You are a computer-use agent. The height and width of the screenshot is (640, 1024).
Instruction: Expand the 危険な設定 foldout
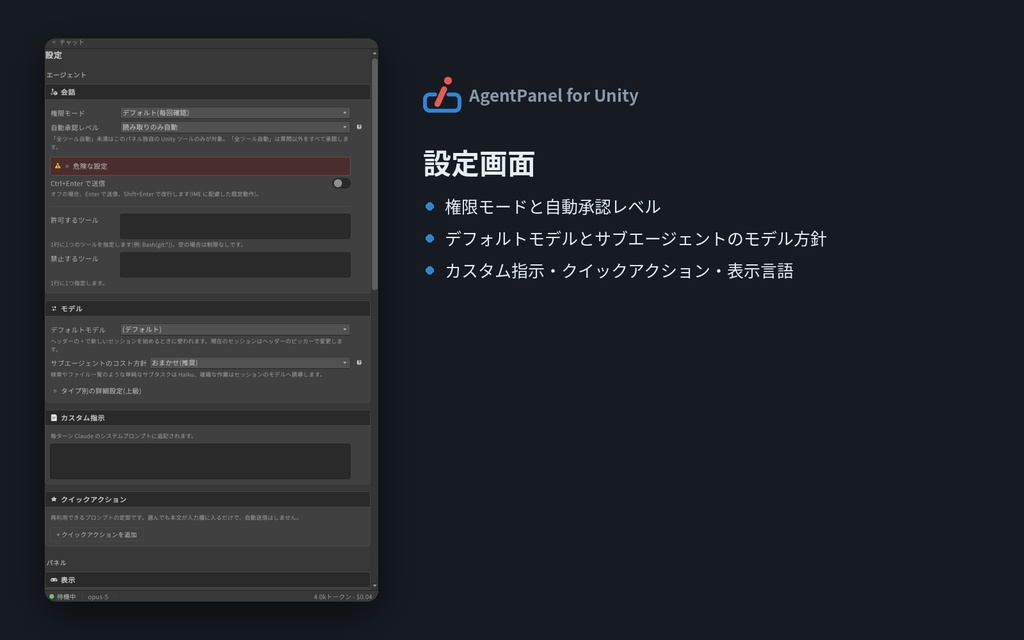(67, 166)
